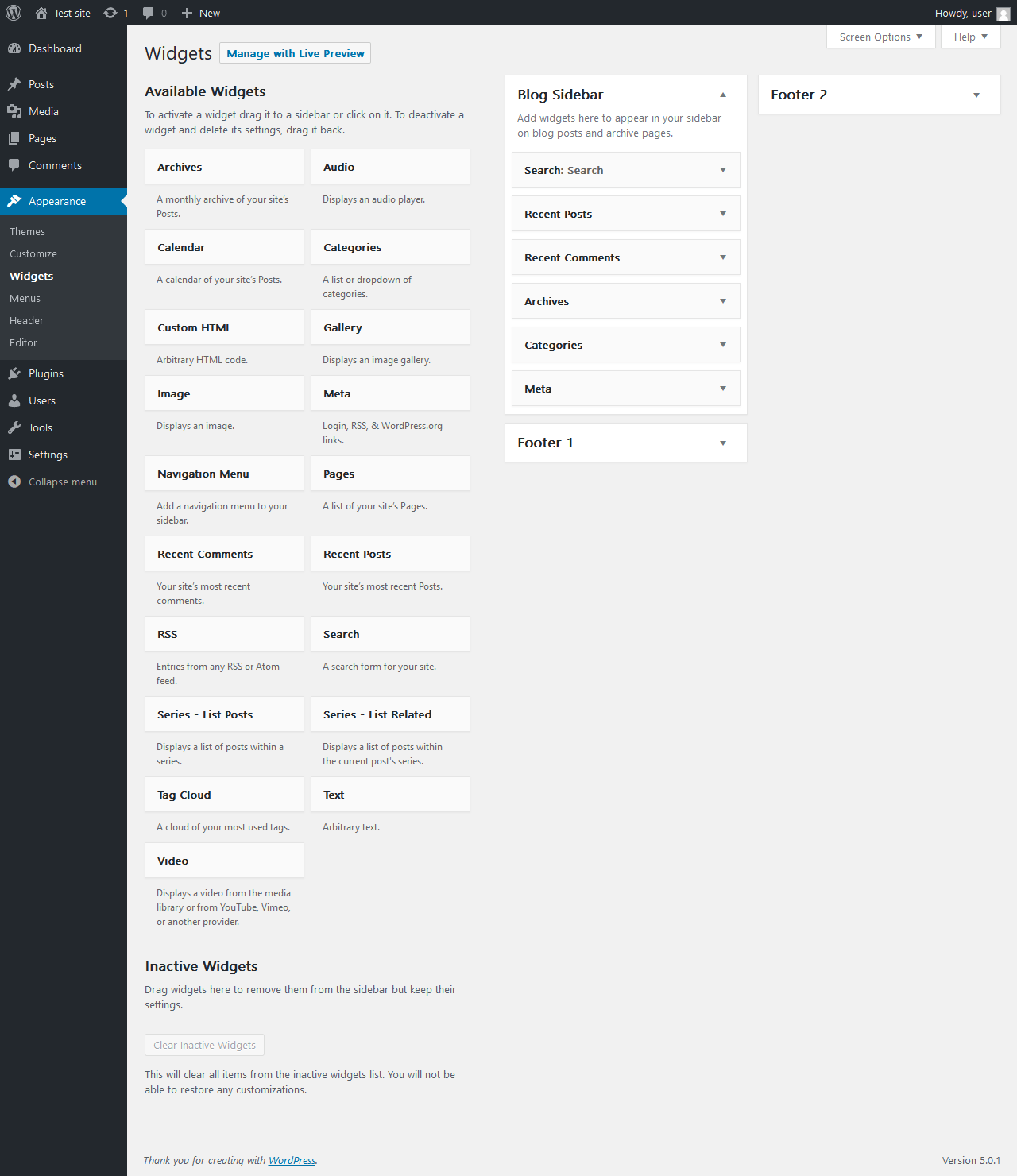The width and height of the screenshot is (1017, 1176).
Task: Click the Dashboard gauge icon
Action: (14, 48)
